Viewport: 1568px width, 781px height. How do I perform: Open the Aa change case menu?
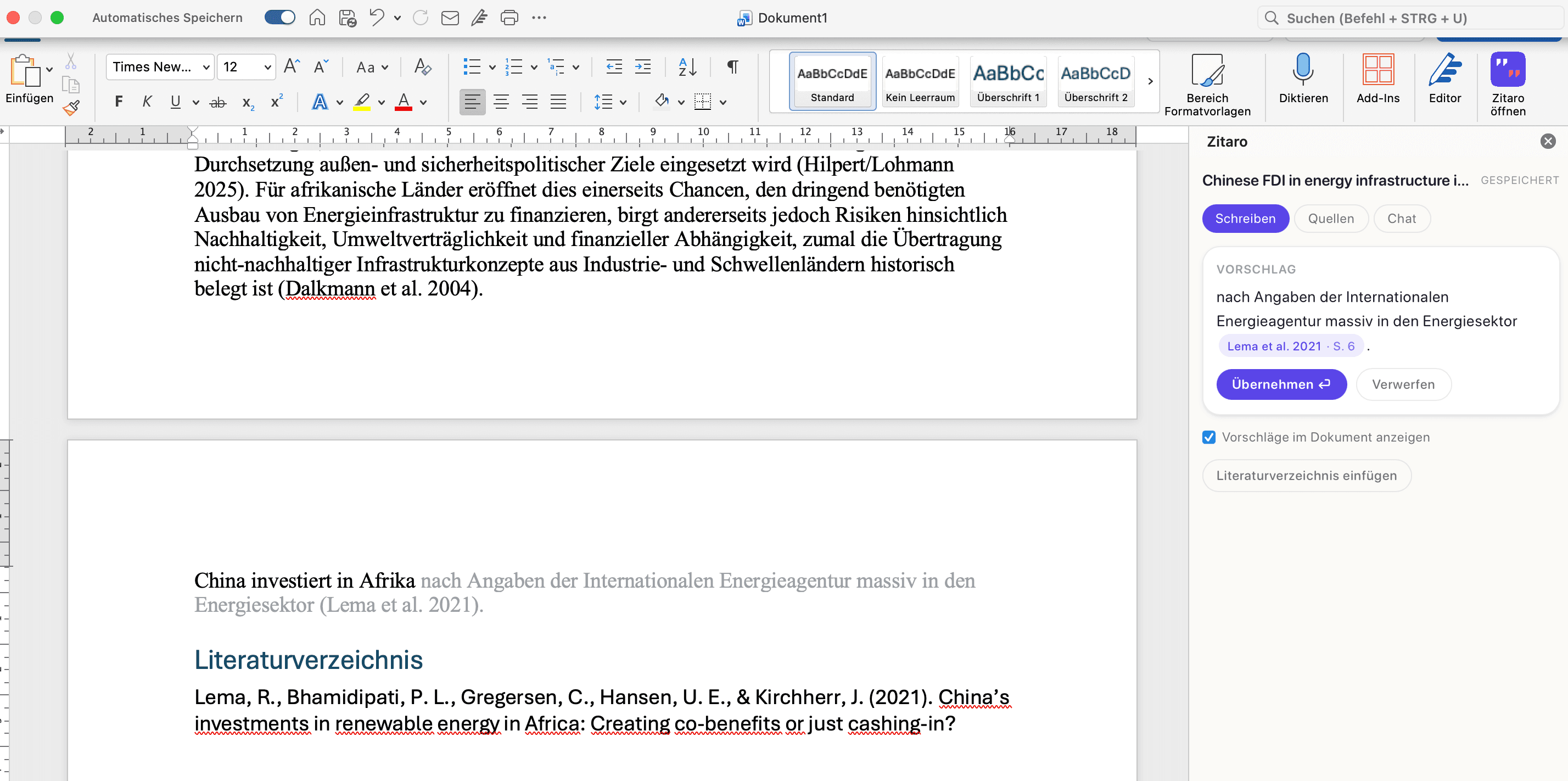(x=372, y=67)
